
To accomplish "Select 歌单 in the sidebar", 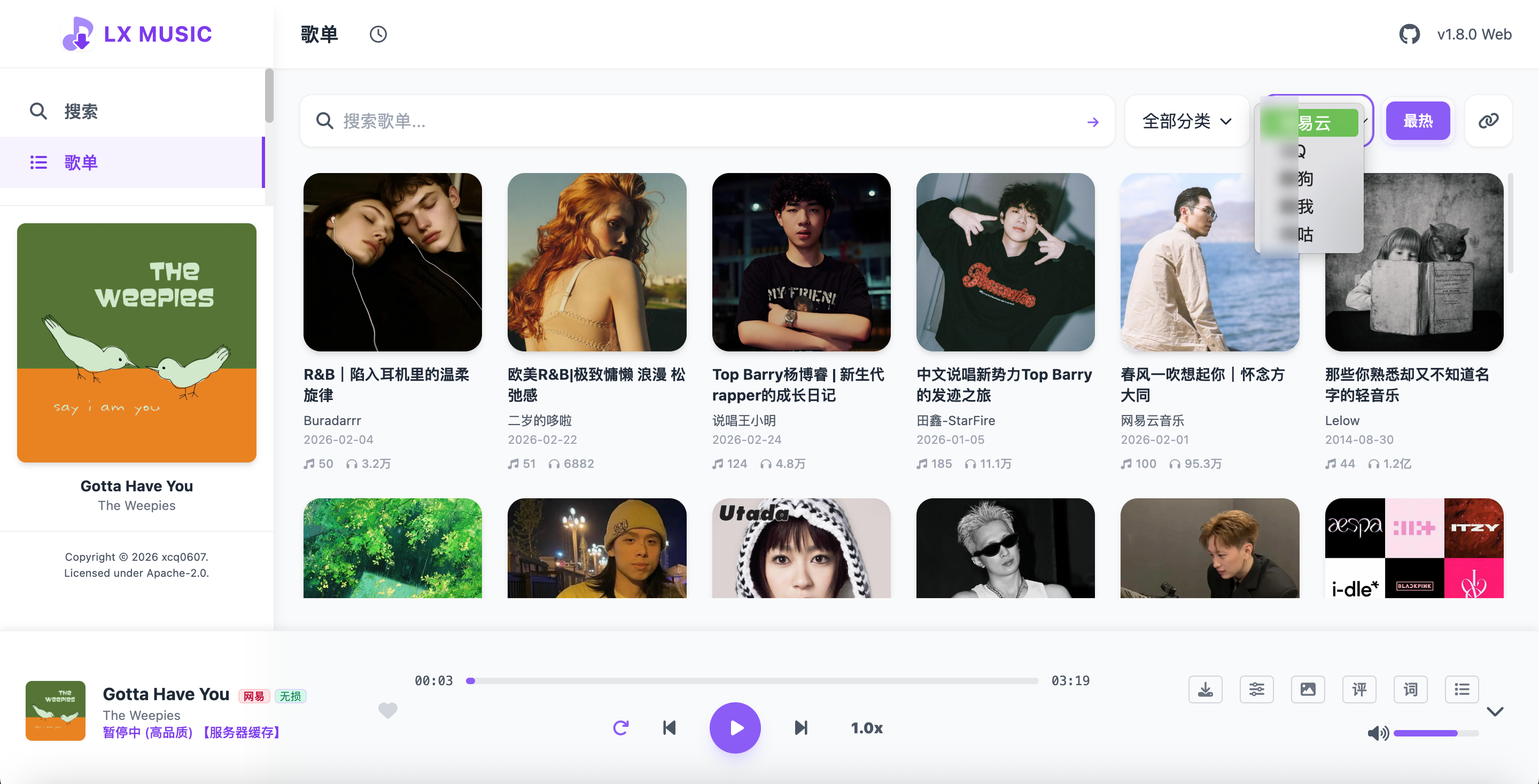I will coord(81,162).
